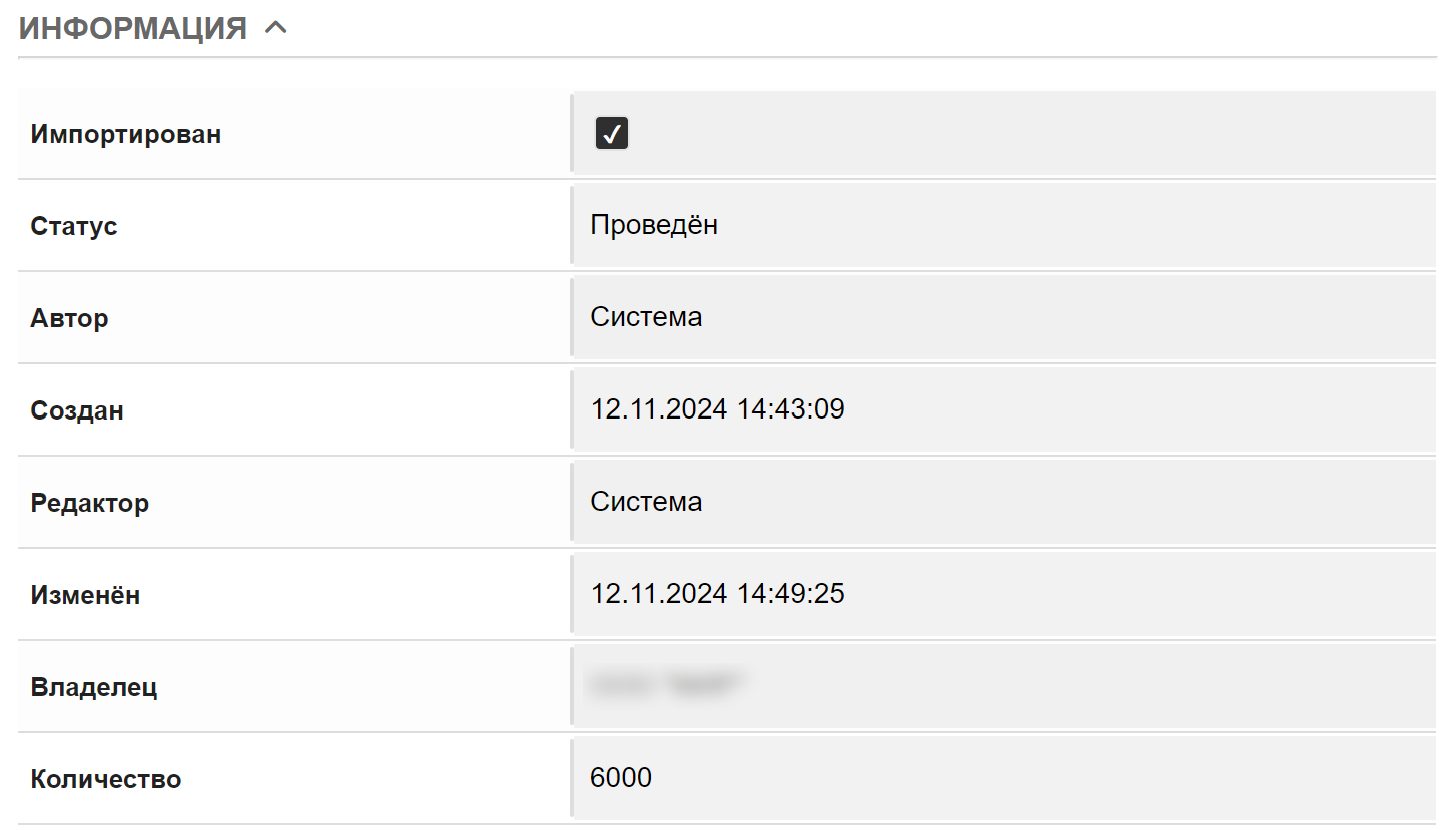1450x830 pixels.
Task: Click the Количество label
Action: point(106,780)
